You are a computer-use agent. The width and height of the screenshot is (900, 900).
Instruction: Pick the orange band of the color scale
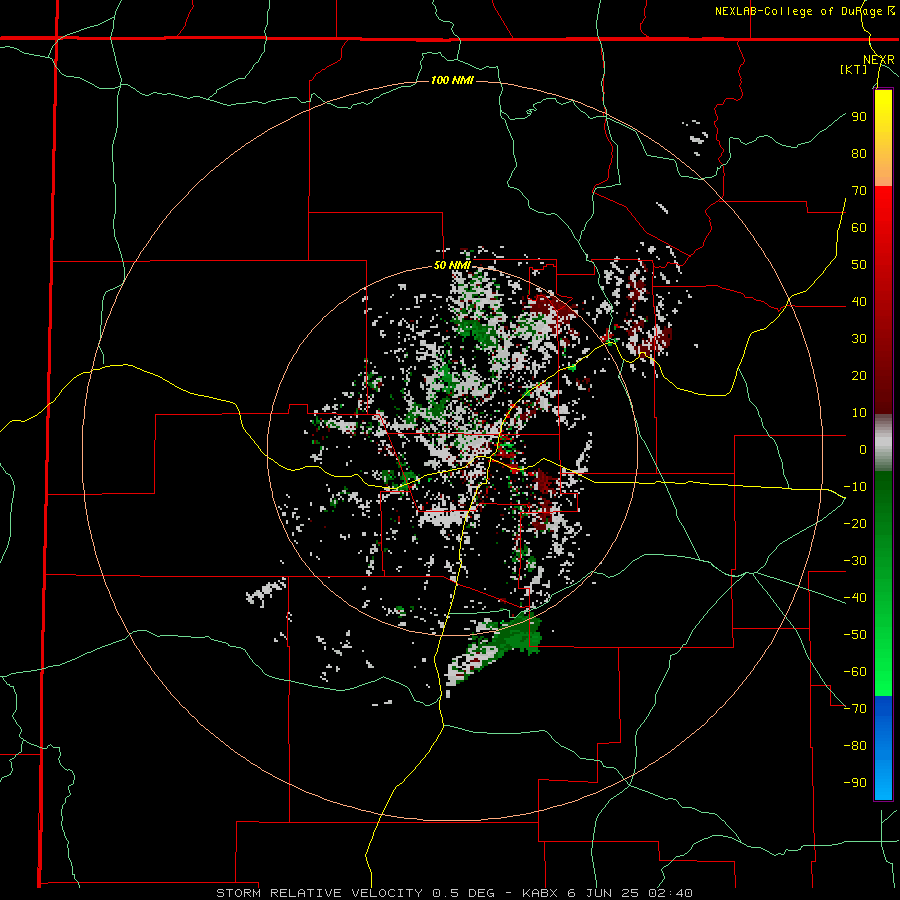pos(883,169)
